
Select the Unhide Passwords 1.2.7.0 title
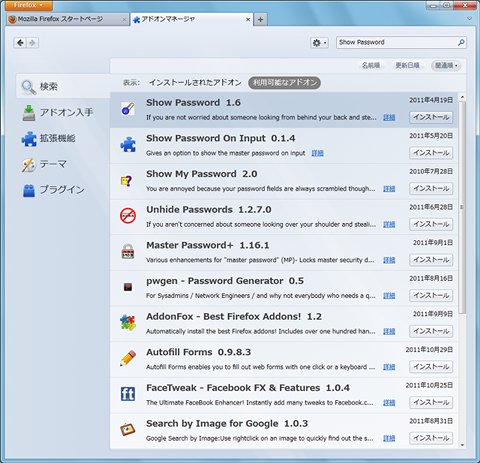(x=209, y=209)
